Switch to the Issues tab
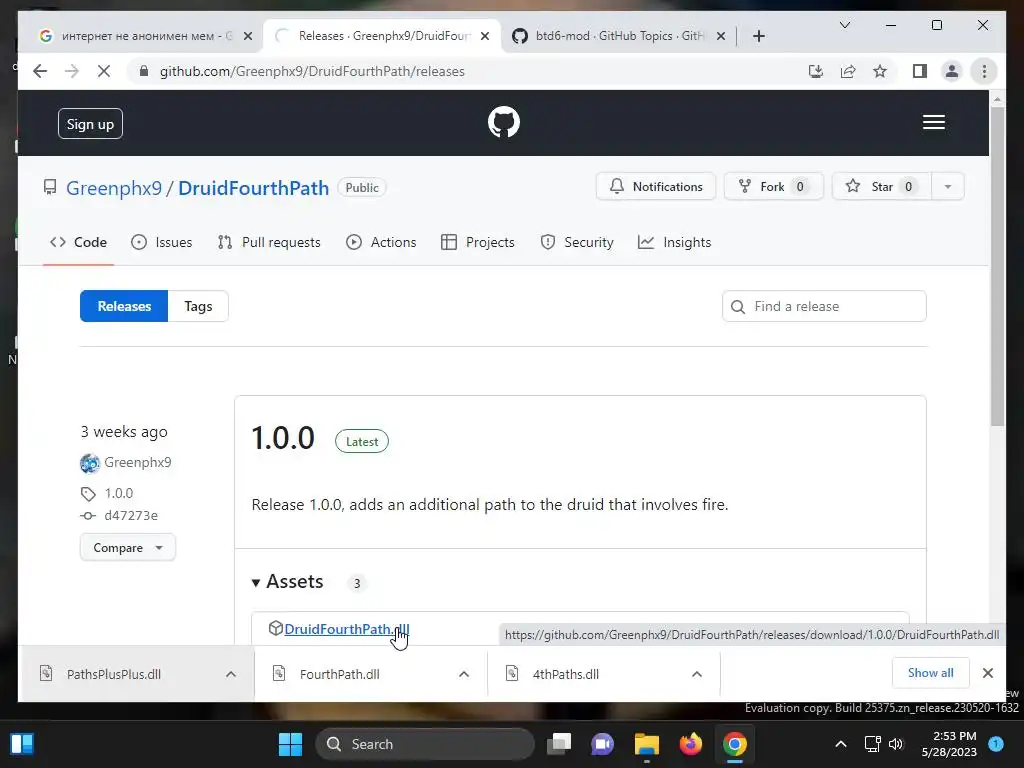This screenshot has width=1024, height=768. [x=162, y=242]
